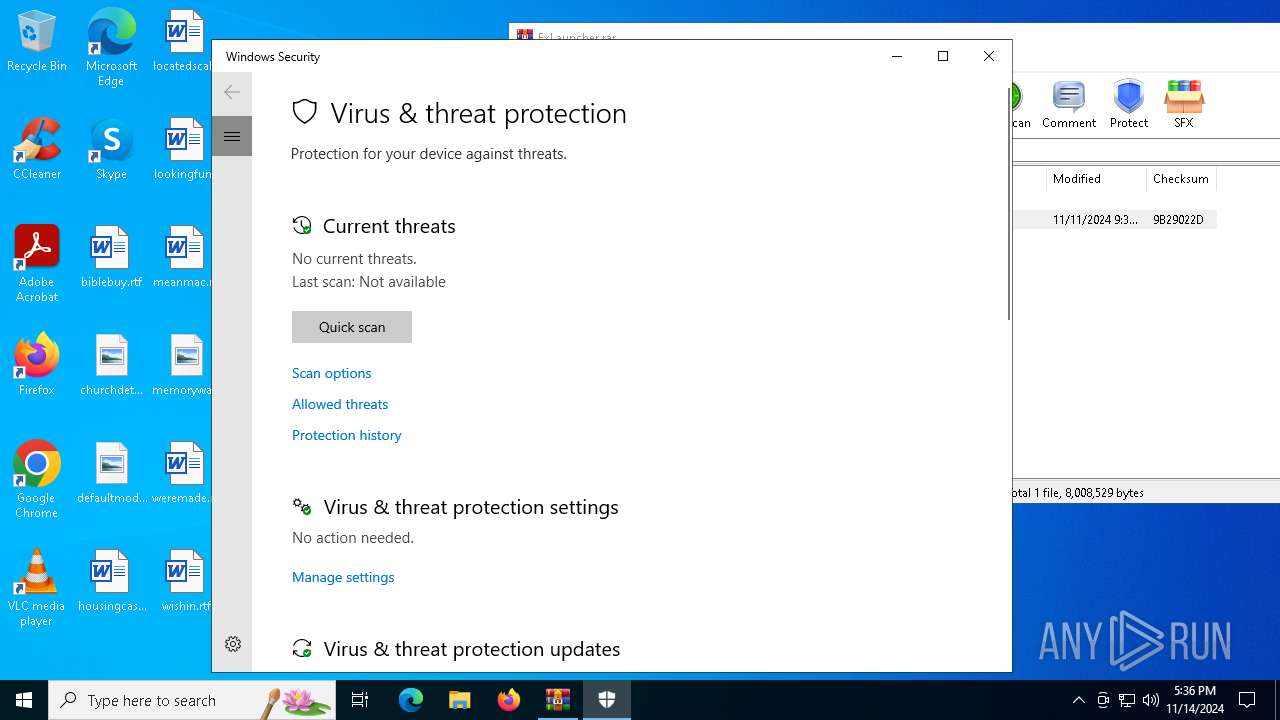Open the Windows Security hamburger navigation menu

pyautogui.click(x=232, y=136)
